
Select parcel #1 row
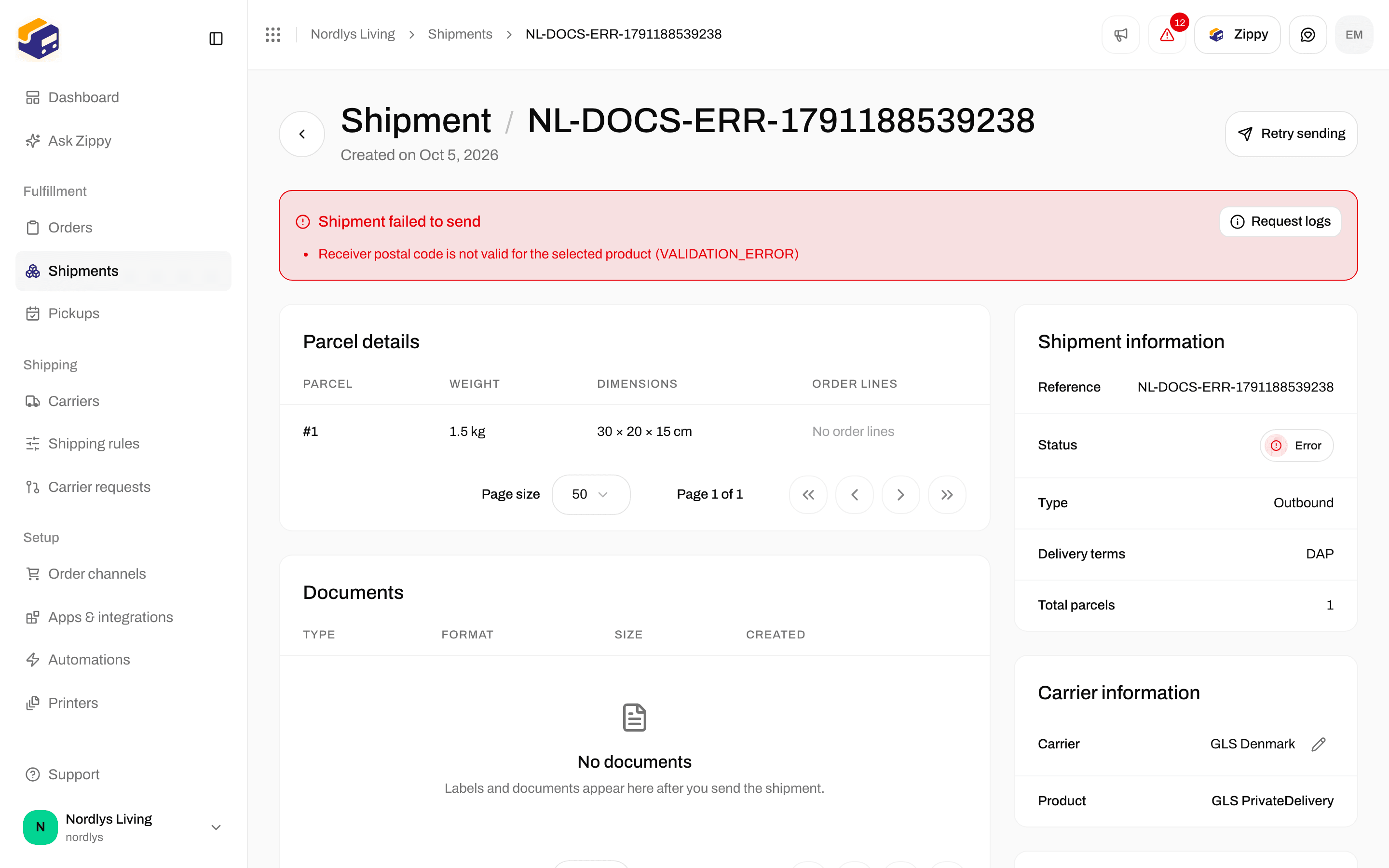[x=634, y=432]
